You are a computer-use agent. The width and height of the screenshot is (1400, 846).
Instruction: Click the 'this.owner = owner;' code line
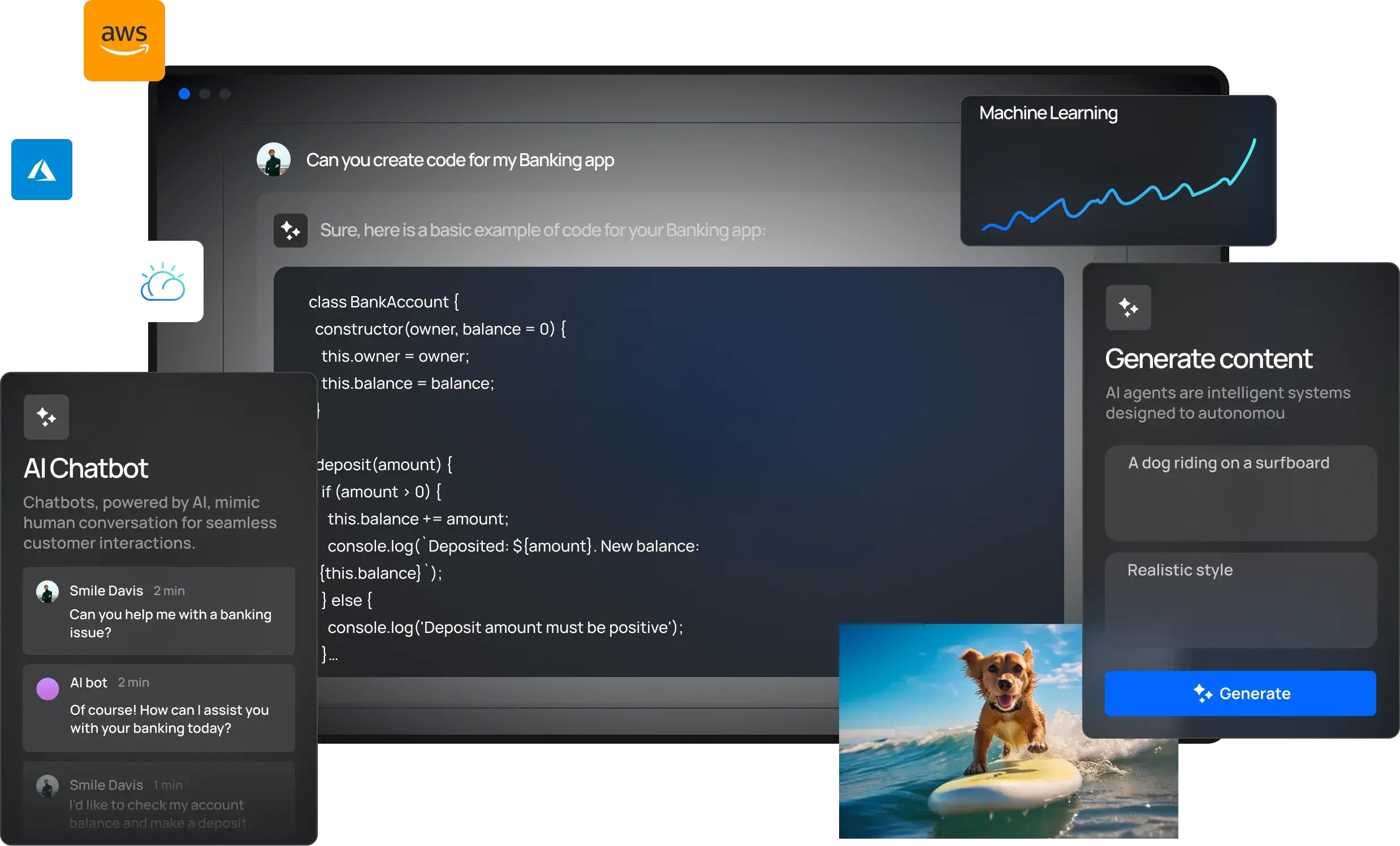[x=395, y=357]
